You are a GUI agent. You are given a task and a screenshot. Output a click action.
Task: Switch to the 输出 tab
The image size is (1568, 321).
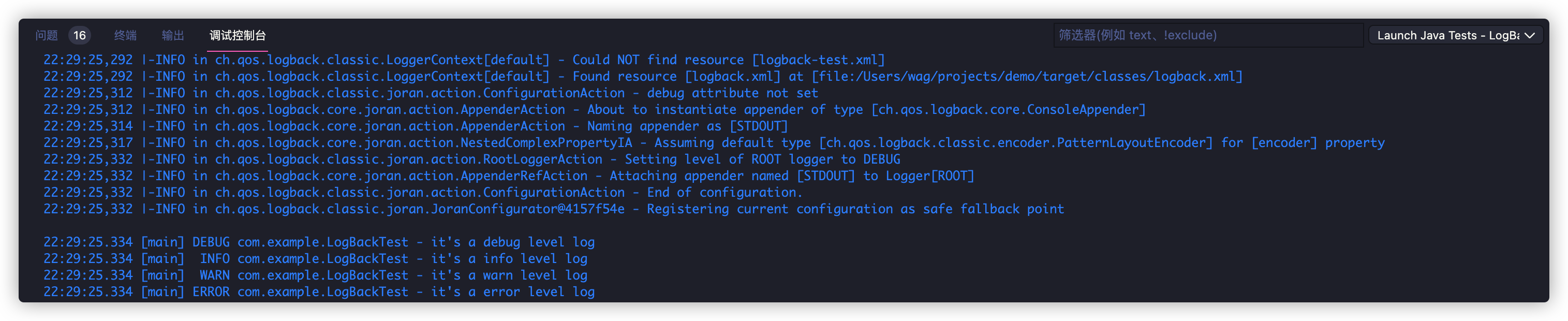coord(173,35)
